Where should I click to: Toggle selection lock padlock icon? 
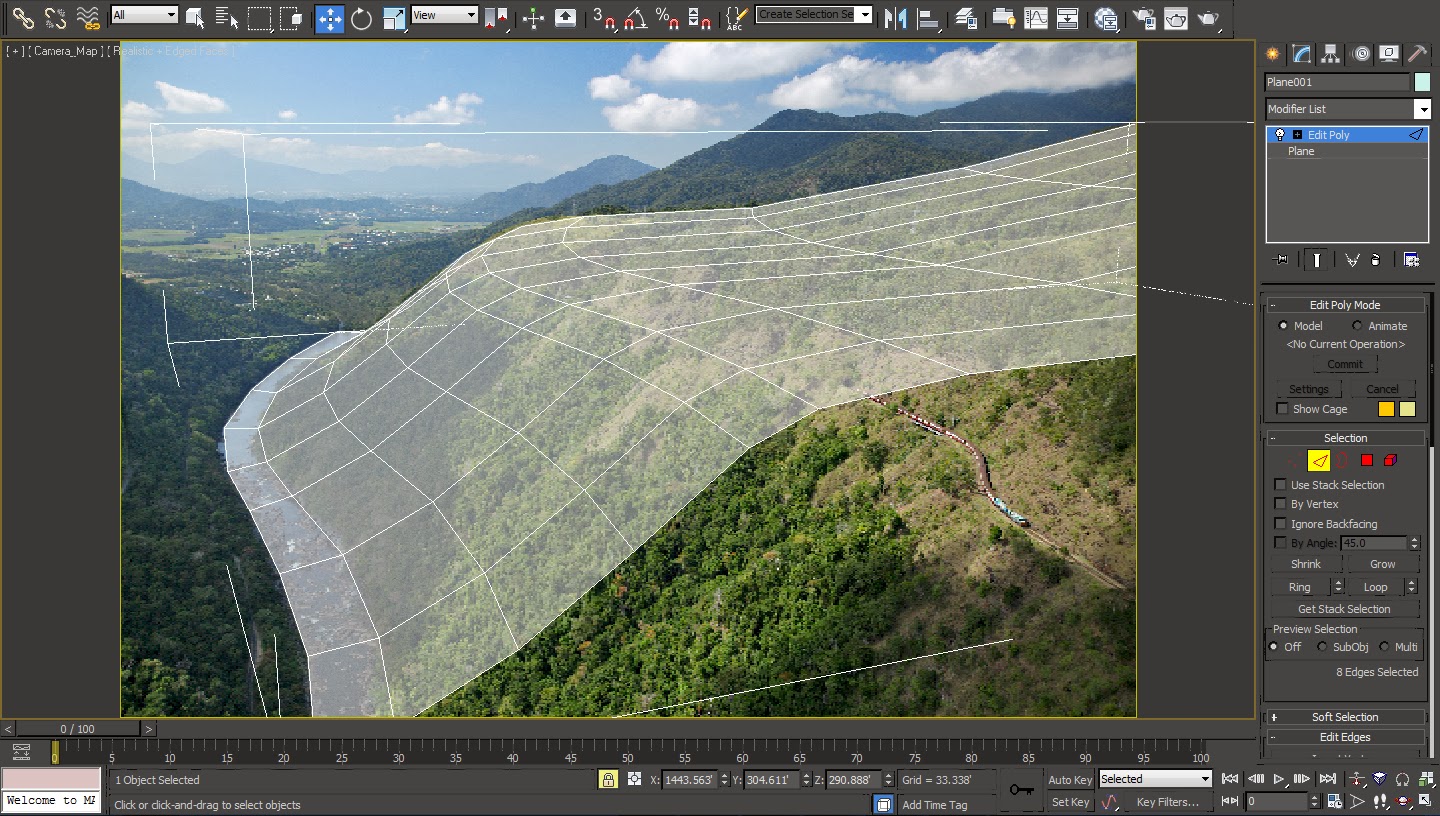[608, 780]
